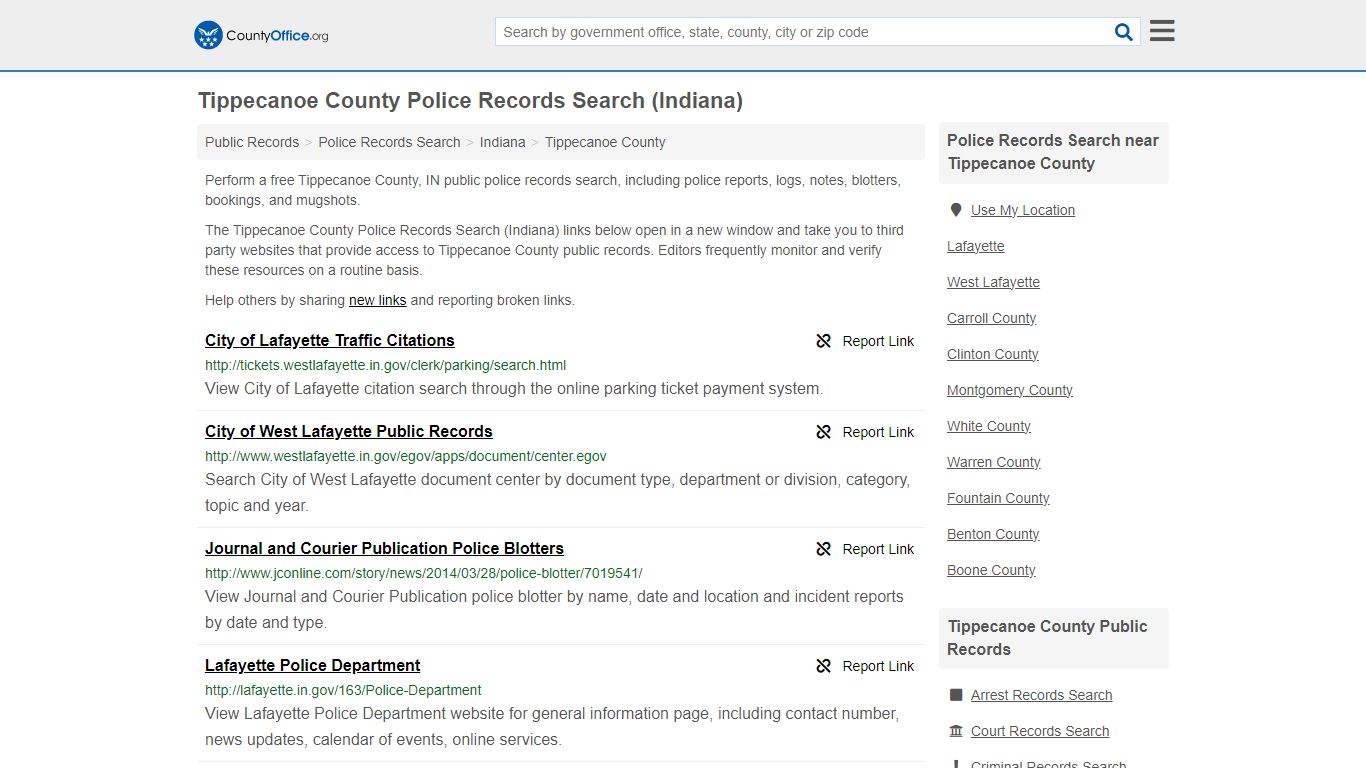Open lafayette.in.gov Police-Department URL
1366x768 pixels.
point(343,690)
